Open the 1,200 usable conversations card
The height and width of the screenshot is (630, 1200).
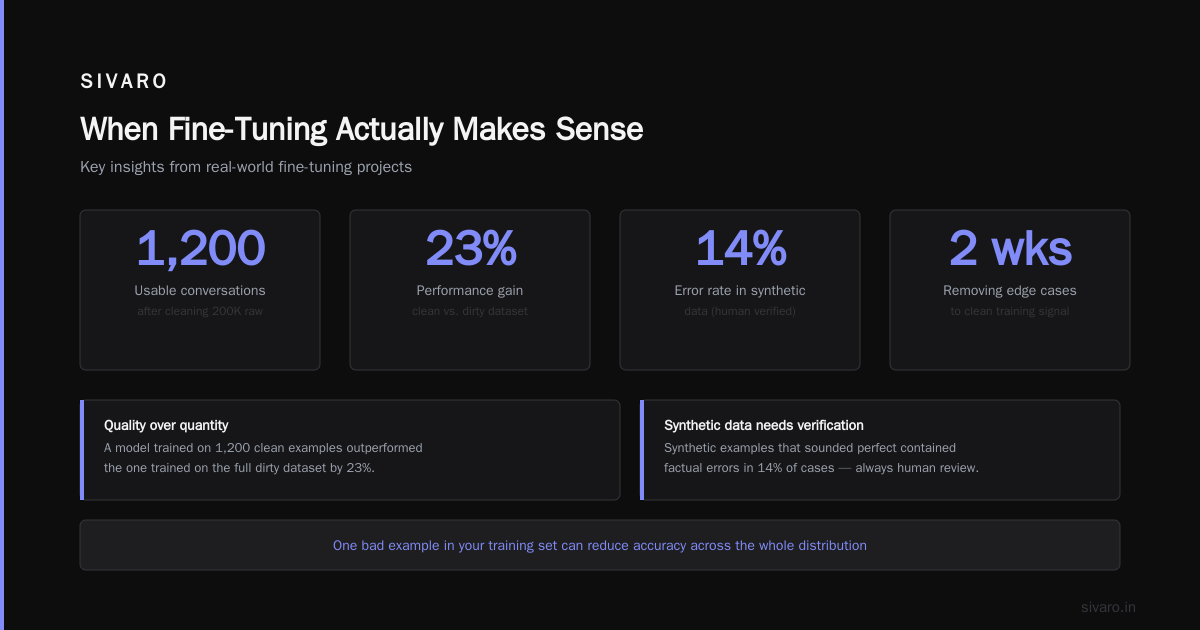(200, 290)
